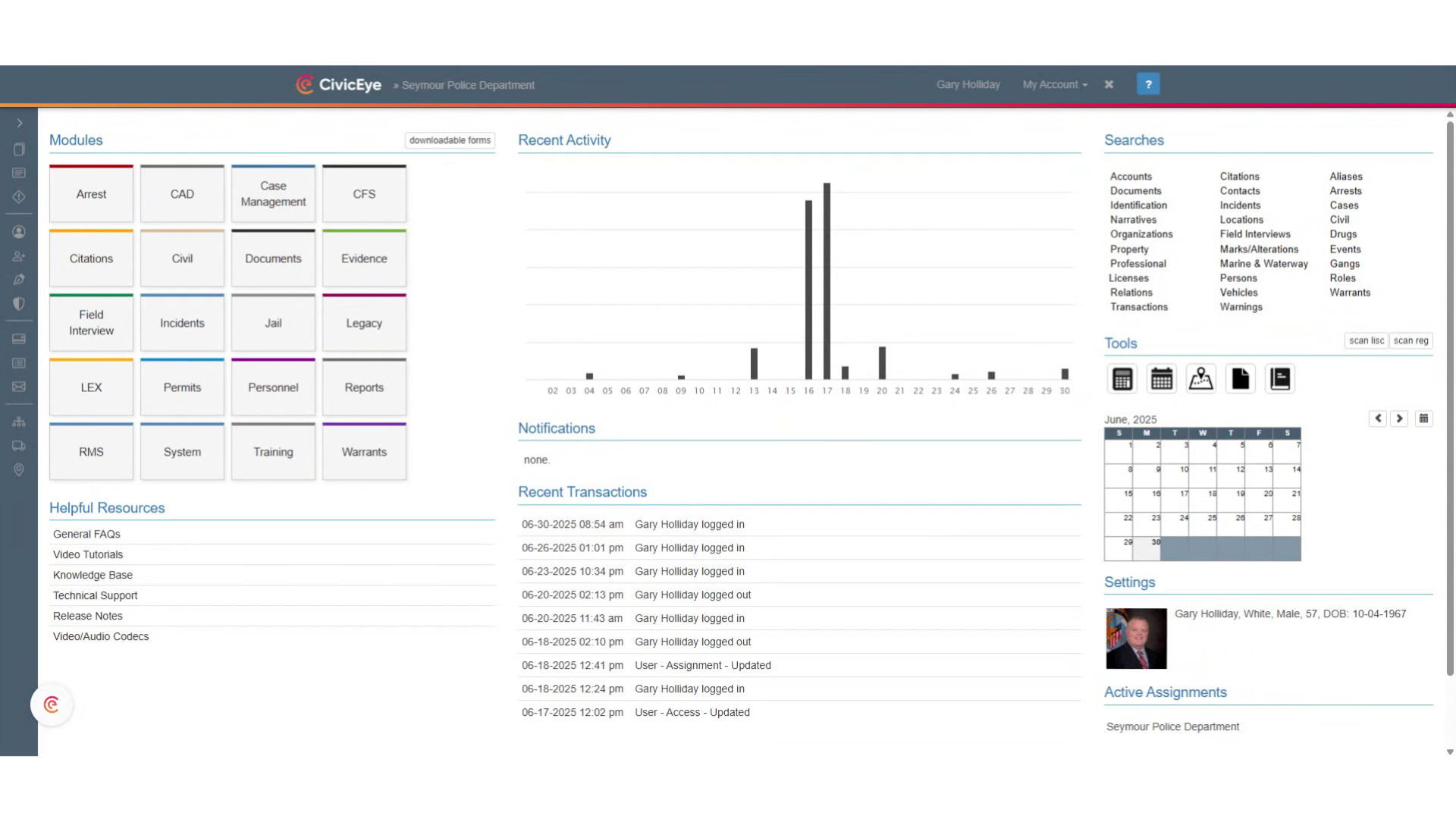Open the calendar tool in Tools

coord(1162,378)
